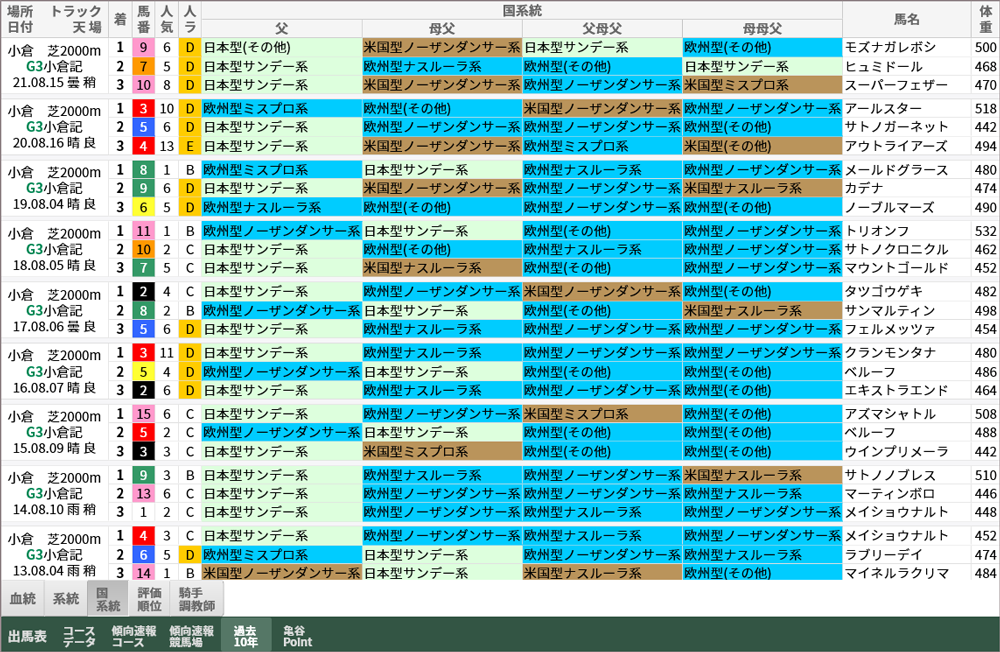This screenshot has width=1000, height=652.
Task: Click horse name サトノクロニクル
Action: pyautogui.click(x=896, y=249)
